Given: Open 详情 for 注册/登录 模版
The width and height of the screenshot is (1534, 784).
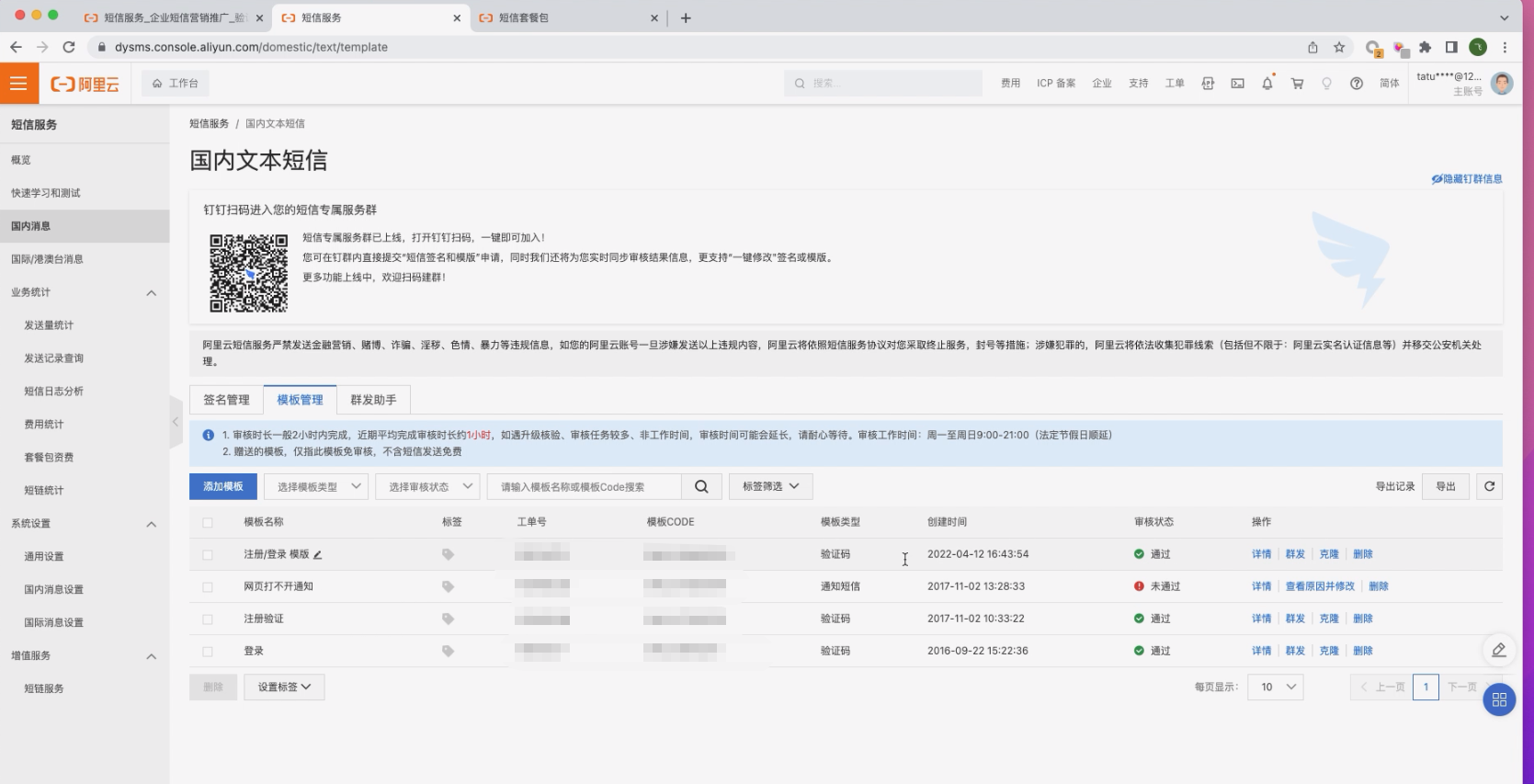Looking at the screenshot, I should 1261,554.
